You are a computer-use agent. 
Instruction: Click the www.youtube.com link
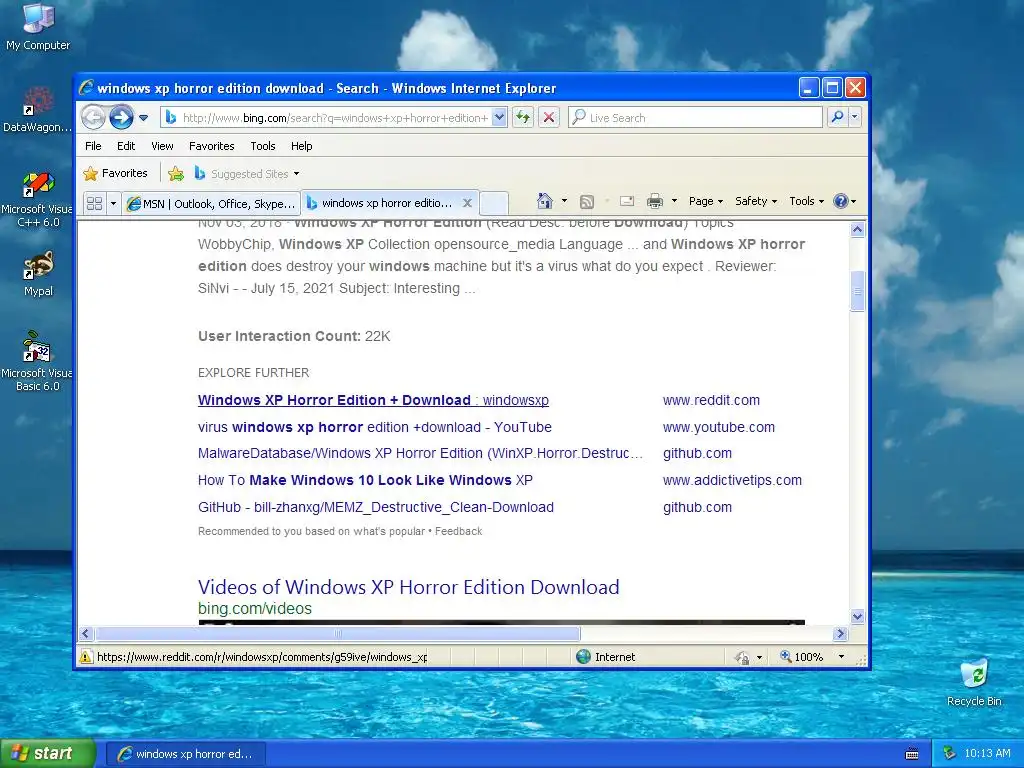tap(718, 427)
